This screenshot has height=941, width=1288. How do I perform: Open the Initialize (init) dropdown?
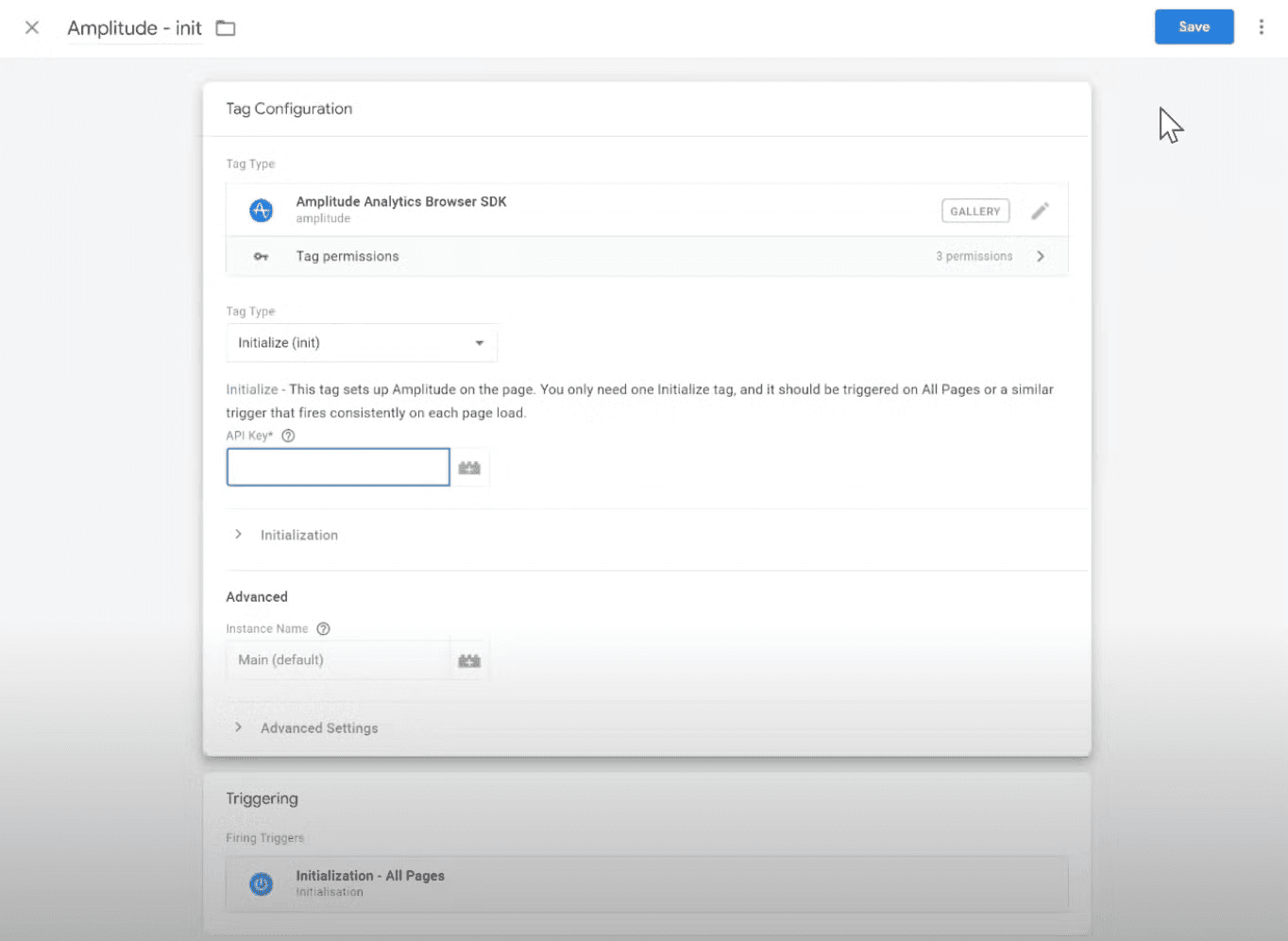[x=362, y=343]
